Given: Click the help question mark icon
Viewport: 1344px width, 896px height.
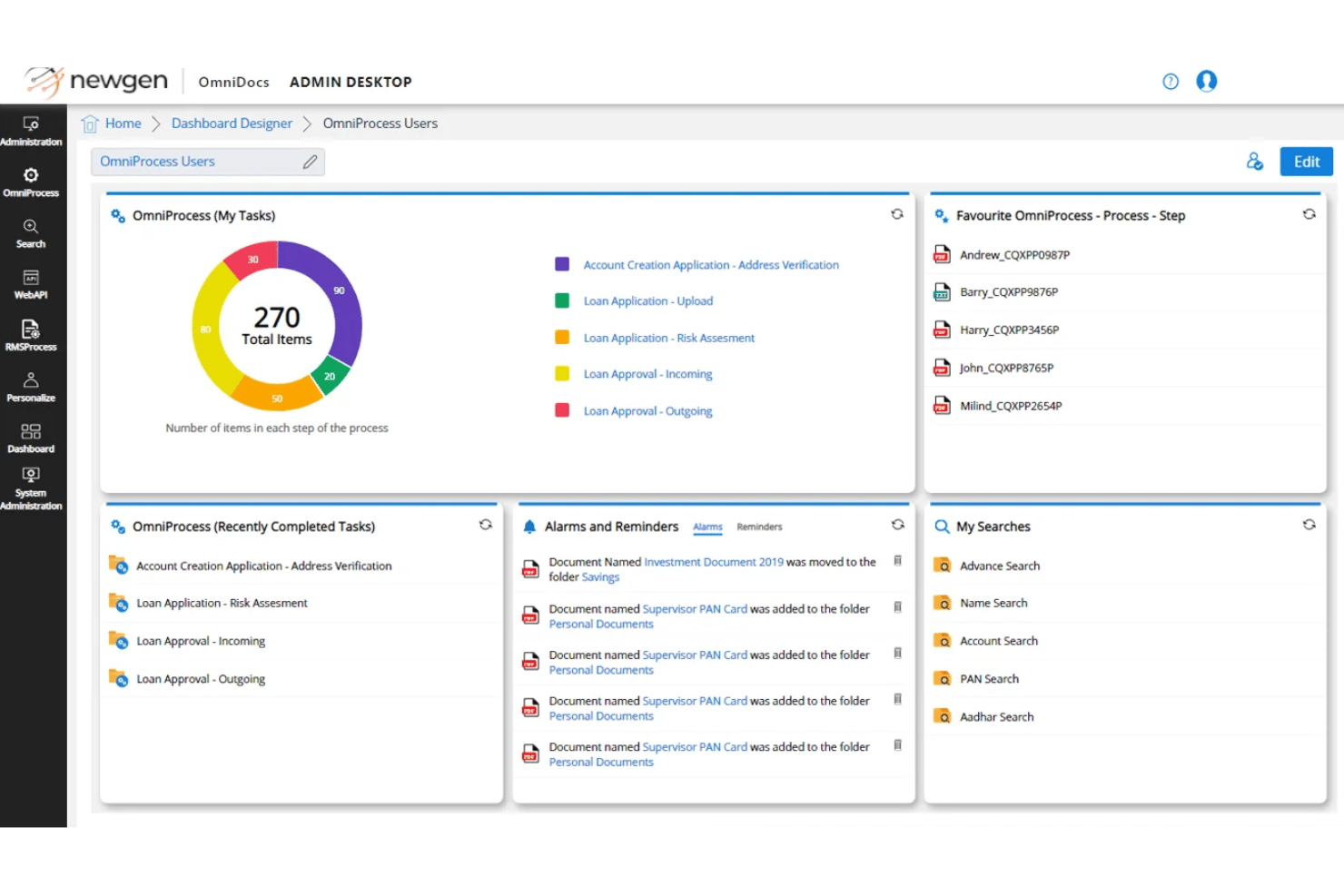Looking at the screenshot, I should [x=1171, y=82].
